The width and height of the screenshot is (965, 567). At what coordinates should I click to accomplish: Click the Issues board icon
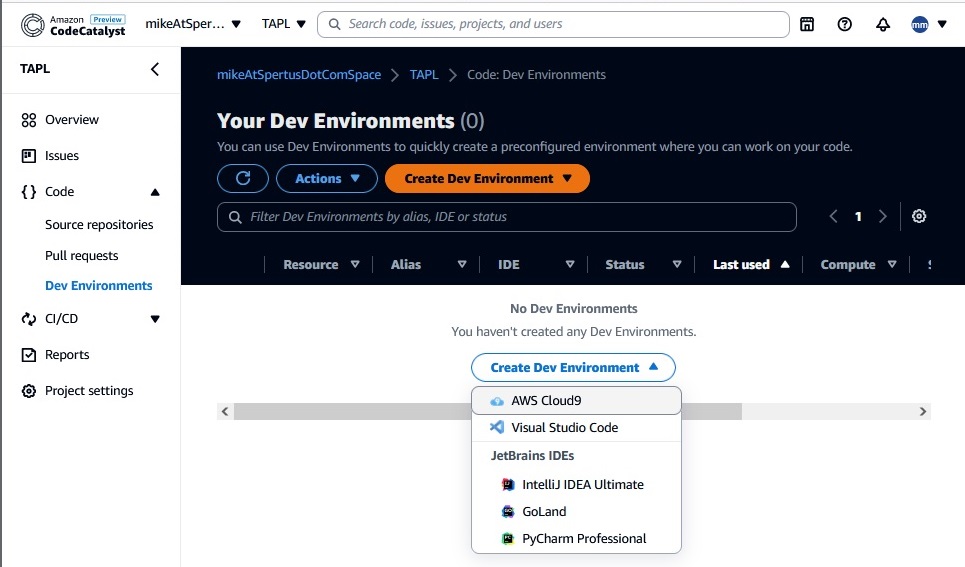pyautogui.click(x=29, y=156)
